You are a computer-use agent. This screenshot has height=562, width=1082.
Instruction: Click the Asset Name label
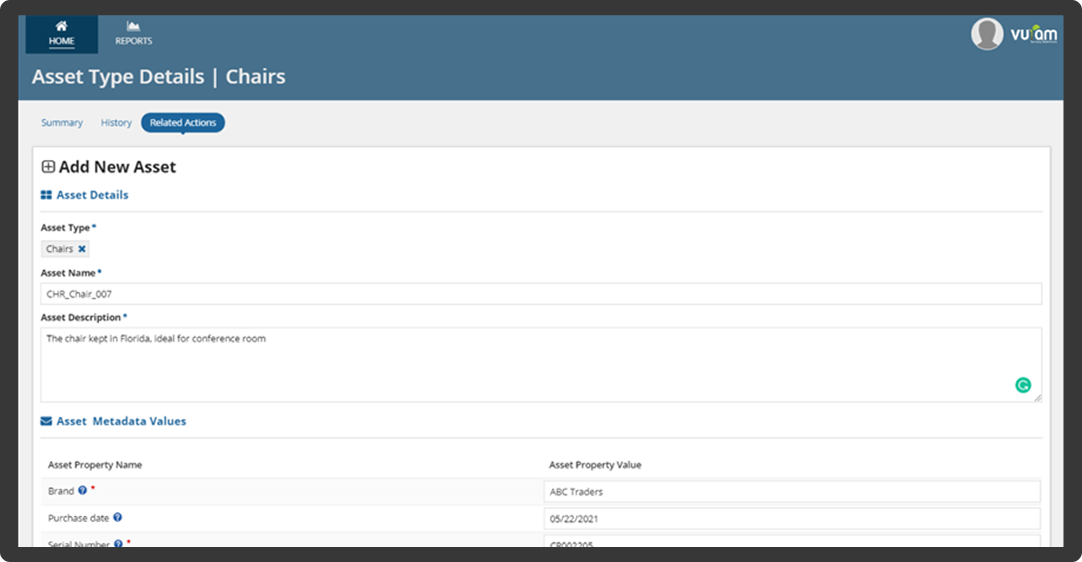pyautogui.click(x=68, y=273)
